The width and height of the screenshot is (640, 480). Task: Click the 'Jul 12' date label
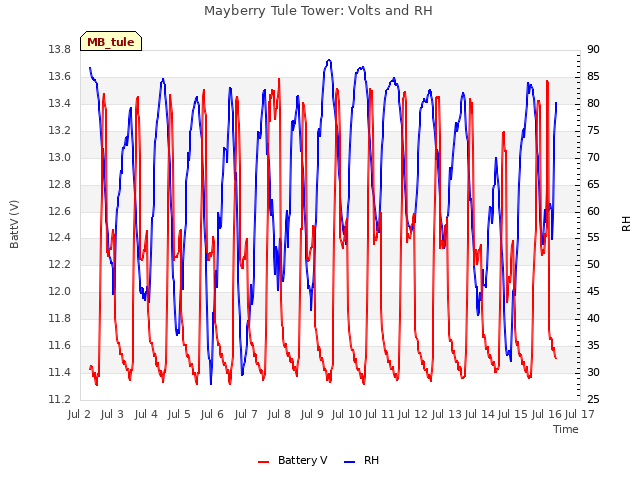[x=413, y=414]
